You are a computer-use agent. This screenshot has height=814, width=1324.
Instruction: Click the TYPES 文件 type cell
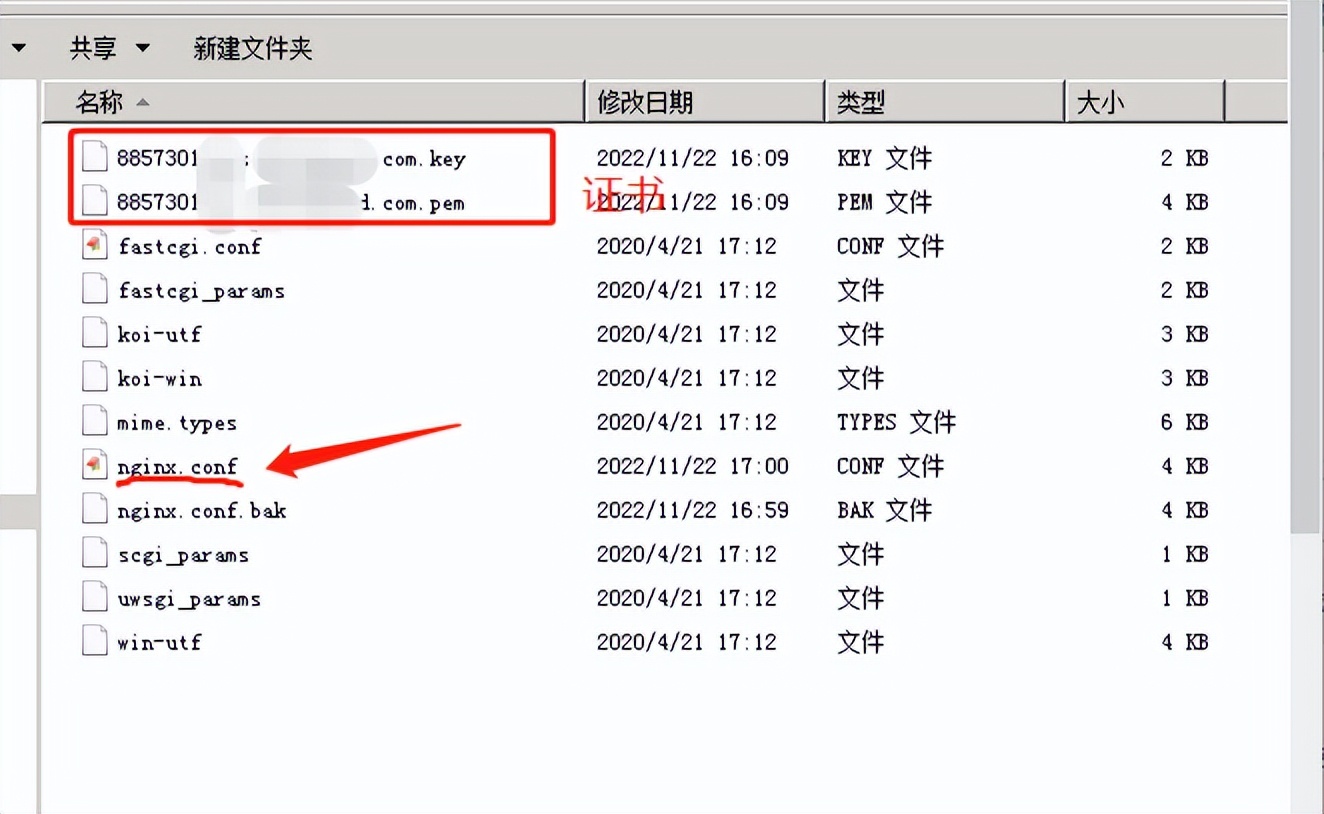(x=896, y=422)
